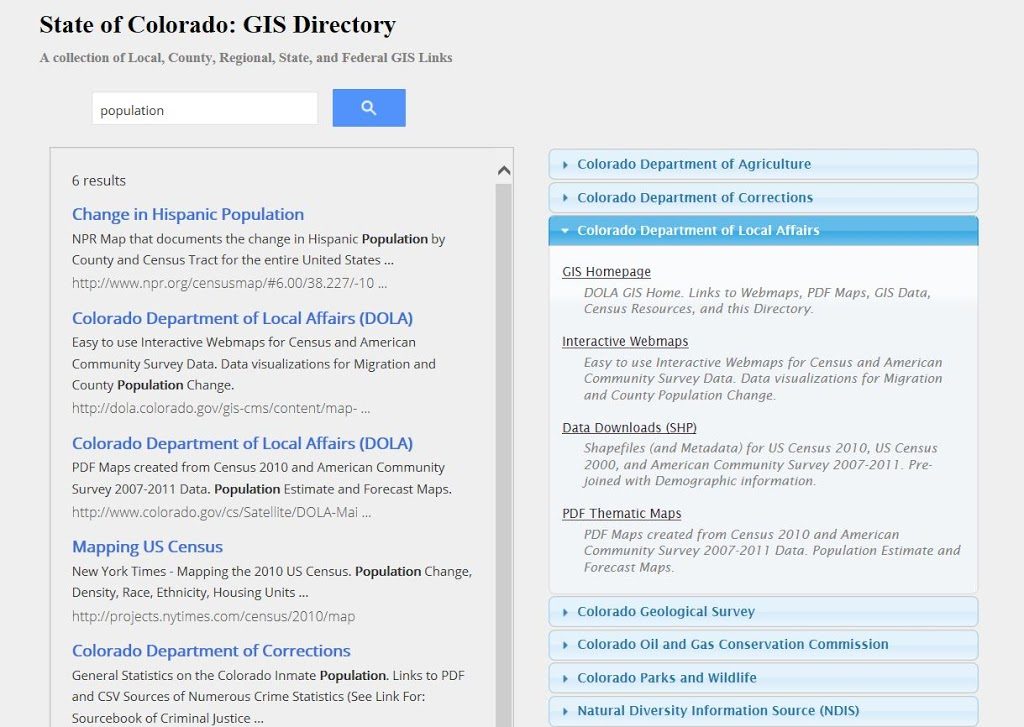Open 'Change in Hispanic Population' result
The height and width of the screenshot is (727, 1024).
click(187, 214)
